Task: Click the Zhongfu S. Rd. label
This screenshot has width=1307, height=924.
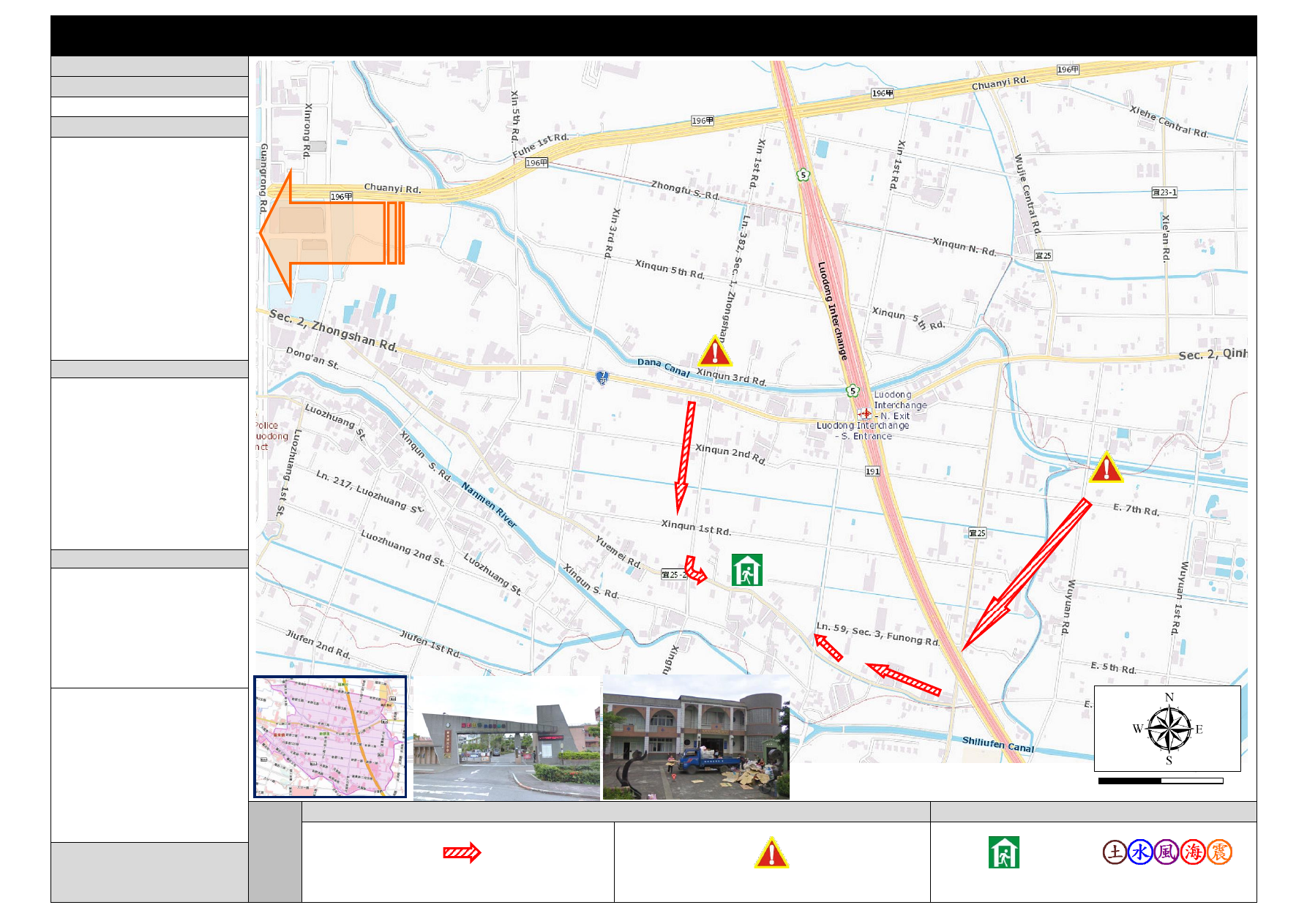Action: point(686,190)
